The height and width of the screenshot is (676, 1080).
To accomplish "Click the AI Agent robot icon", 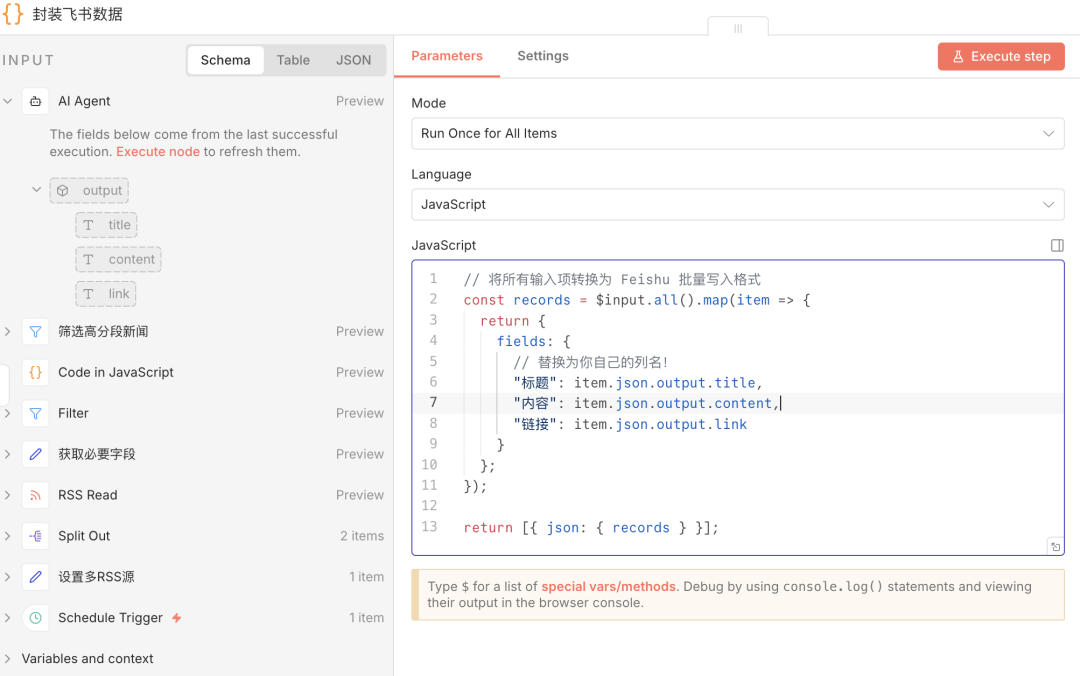I will click(36, 101).
